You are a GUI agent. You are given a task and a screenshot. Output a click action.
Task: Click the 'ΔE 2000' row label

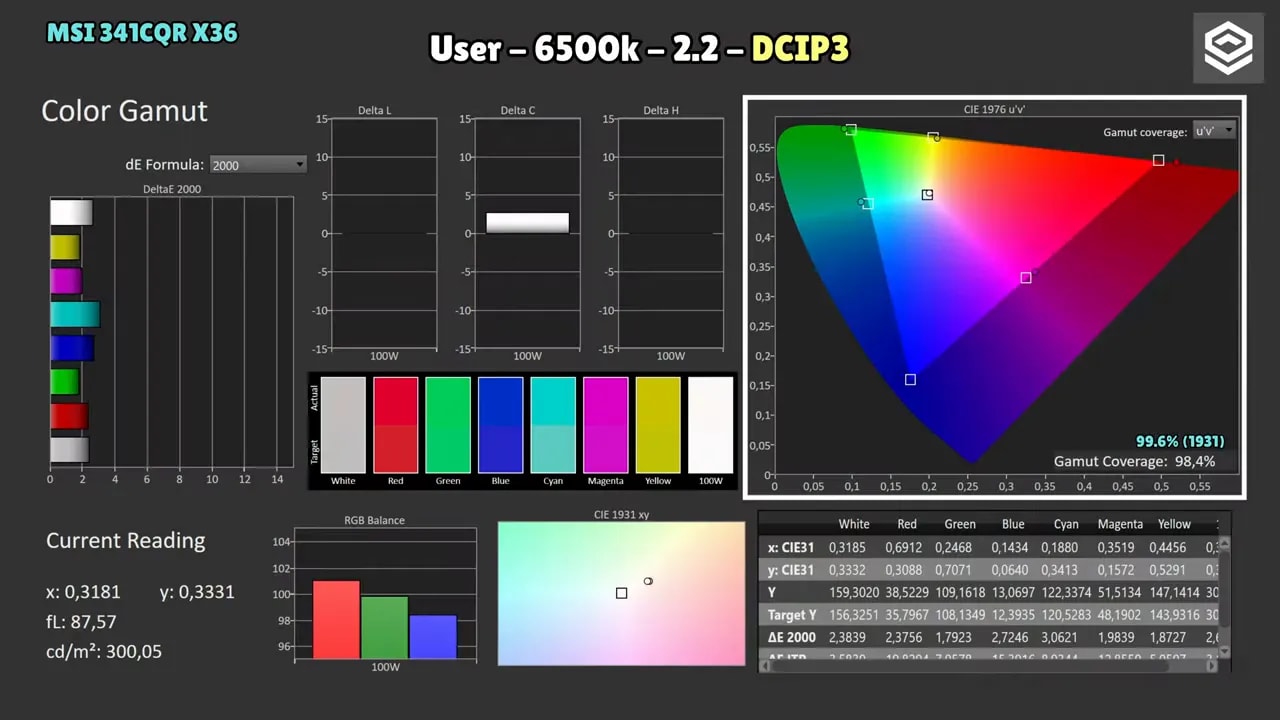click(x=791, y=637)
